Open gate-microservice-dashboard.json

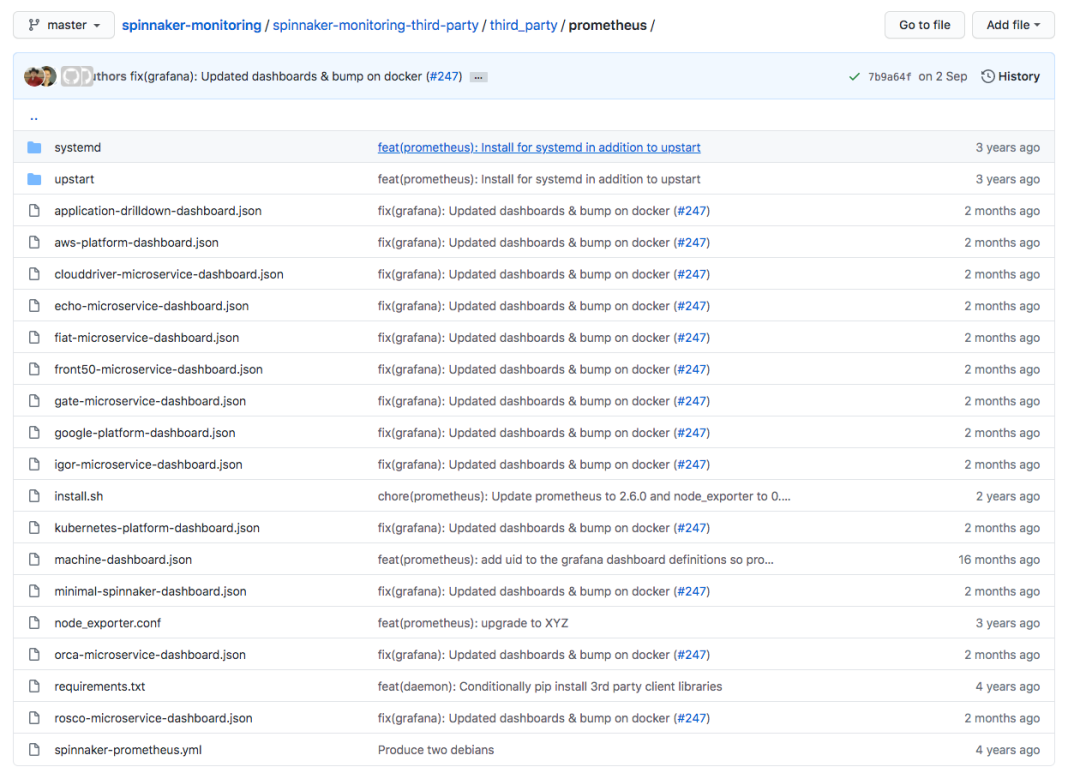click(x=150, y=401)
